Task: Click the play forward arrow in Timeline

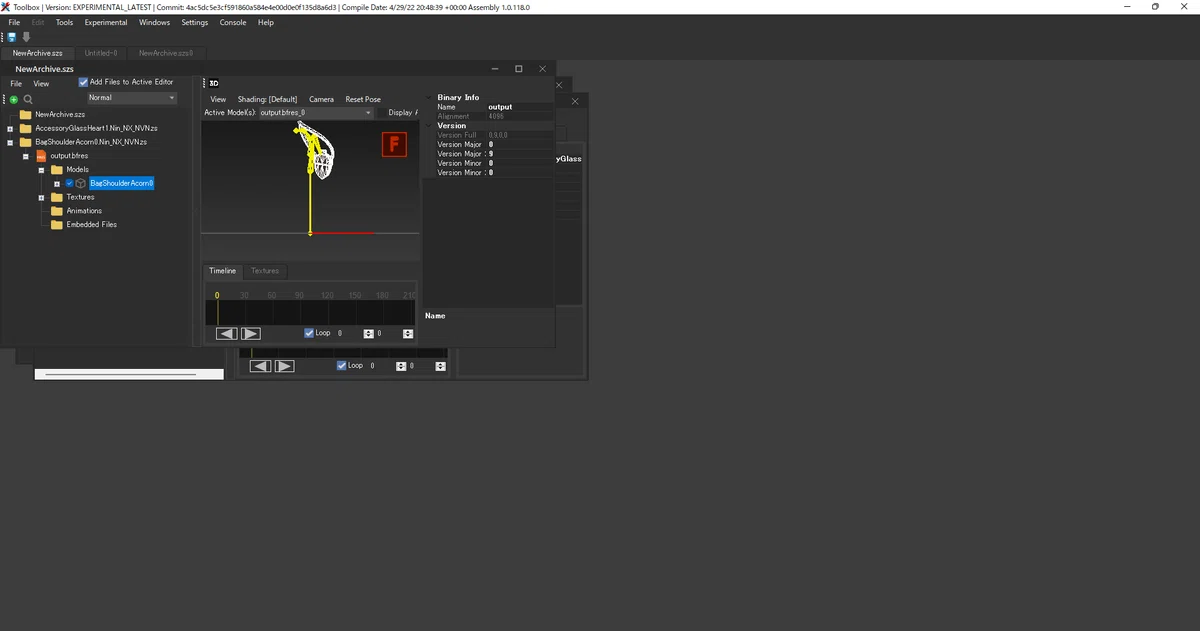Action: coord(251,333)
